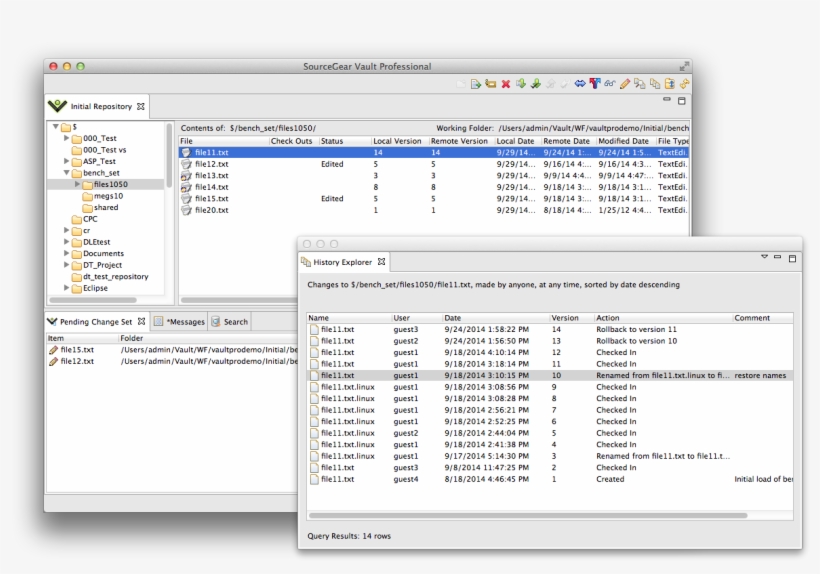Collapse the $ root node in repository tree
The width and height of the screenshot is (820, 574).
55,127
